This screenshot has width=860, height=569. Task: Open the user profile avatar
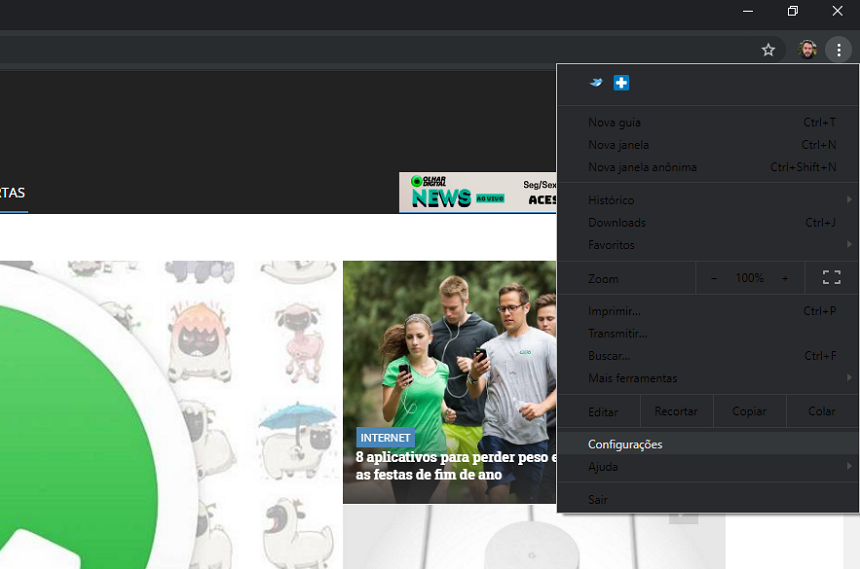(x=807, y=50)
